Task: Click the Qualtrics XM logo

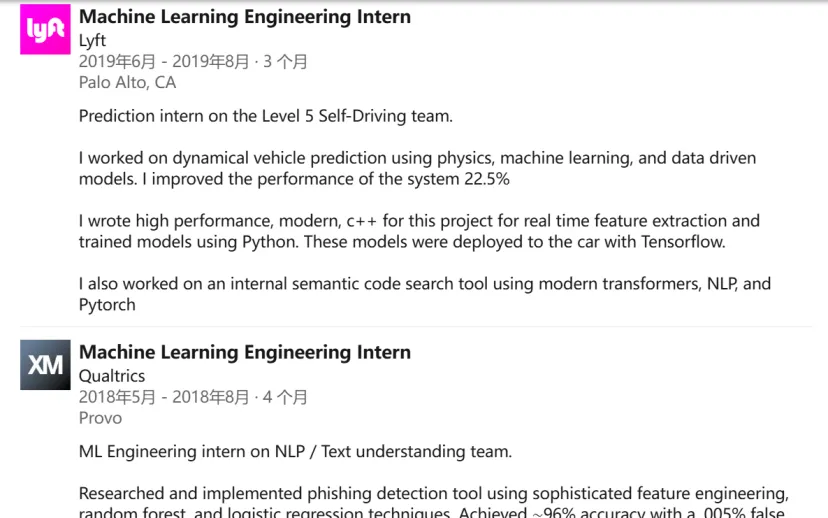Action: coord(45,365)
